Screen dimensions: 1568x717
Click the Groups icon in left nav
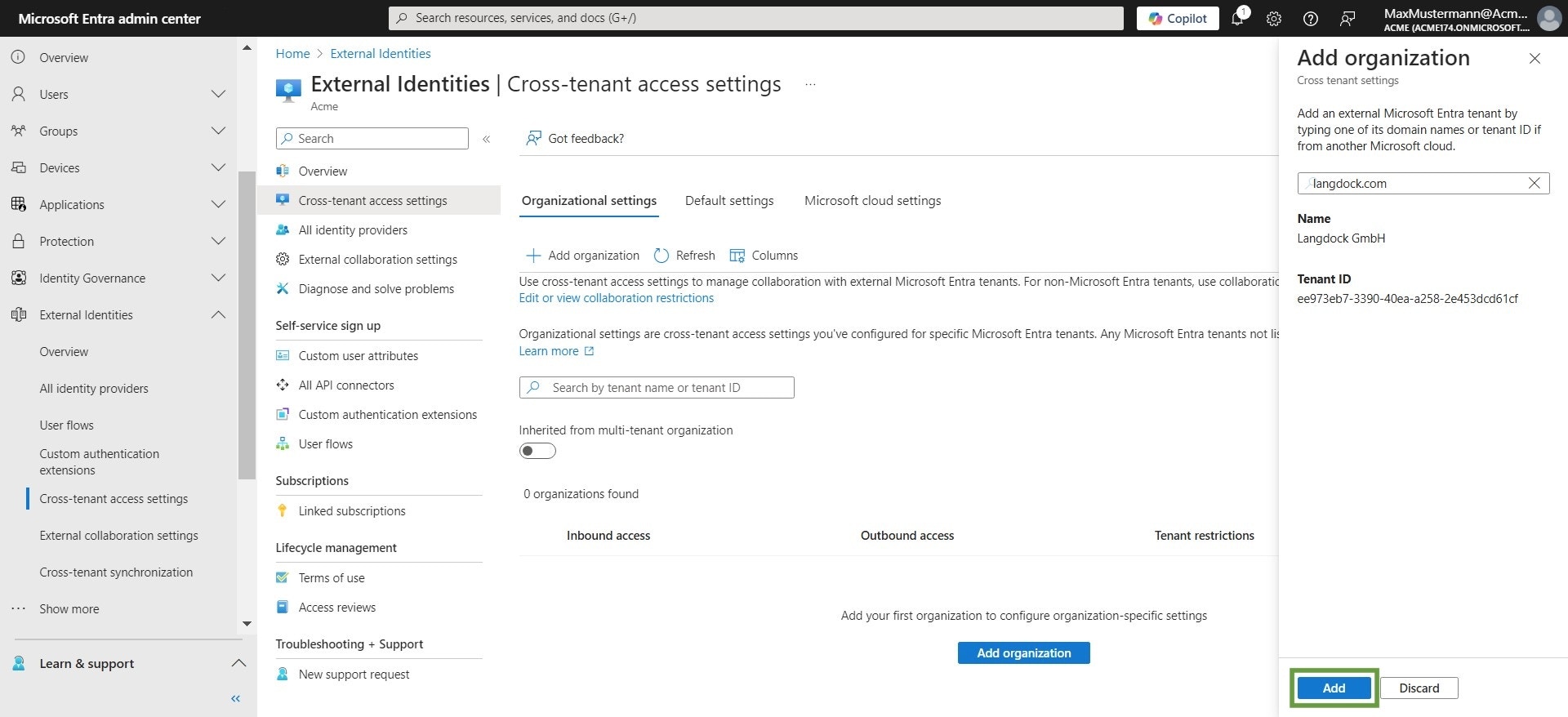click(18, 131)
